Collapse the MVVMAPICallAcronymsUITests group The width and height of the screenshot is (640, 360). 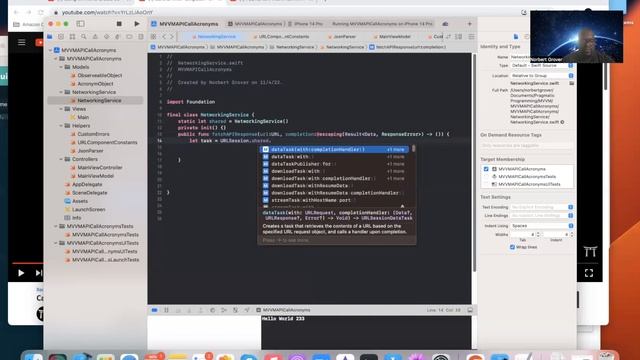pos(56,243)
